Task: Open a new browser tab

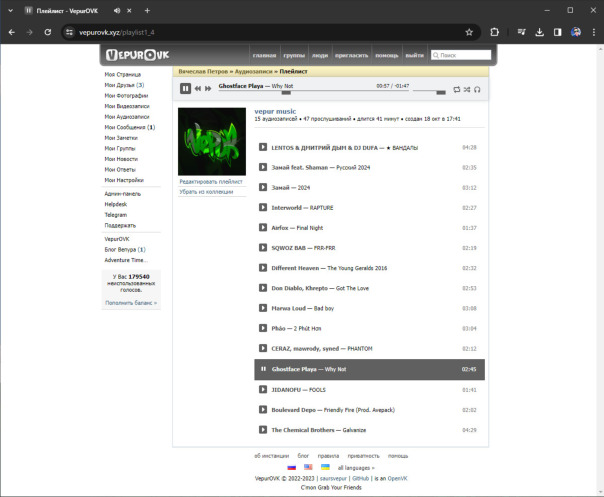Action: point(147,11)
